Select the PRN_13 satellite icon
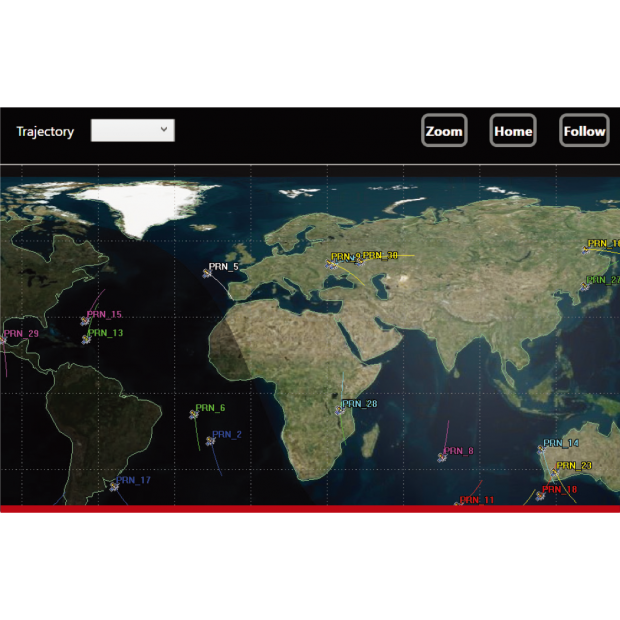The height and width of the screenshot is (620, 620). (x=86, y=339)
